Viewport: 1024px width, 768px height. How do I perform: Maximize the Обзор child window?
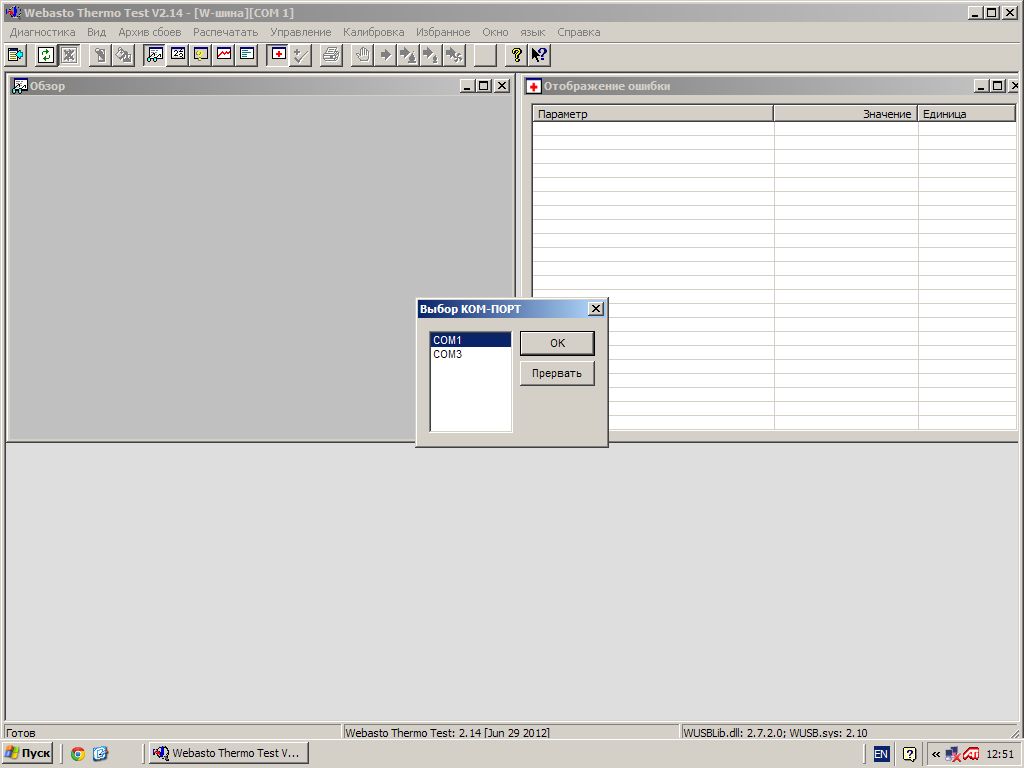point(484,86)
